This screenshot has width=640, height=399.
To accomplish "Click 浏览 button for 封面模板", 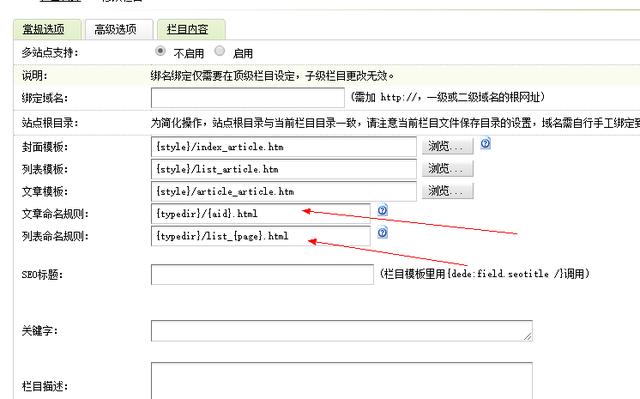I will [x=448, y=146].
